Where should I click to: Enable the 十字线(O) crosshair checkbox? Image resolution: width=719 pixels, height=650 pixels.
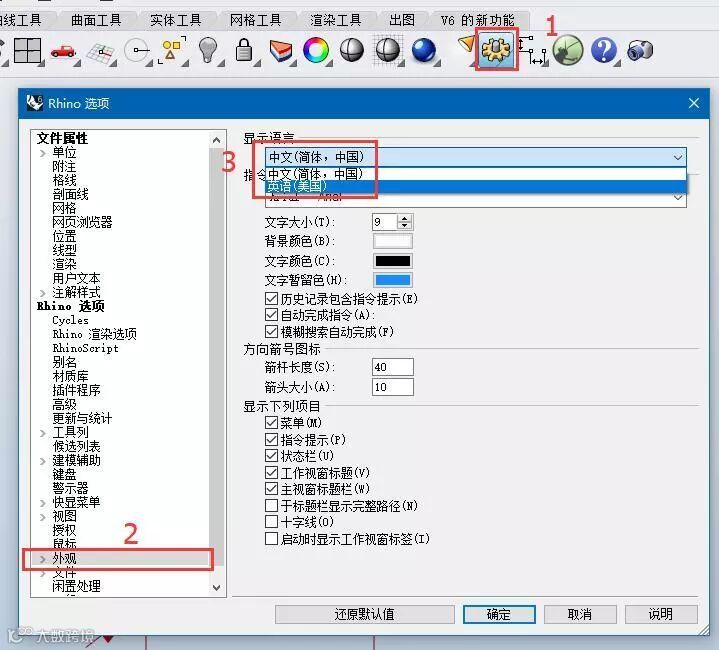pyautogui.click(x=271, y=522)
